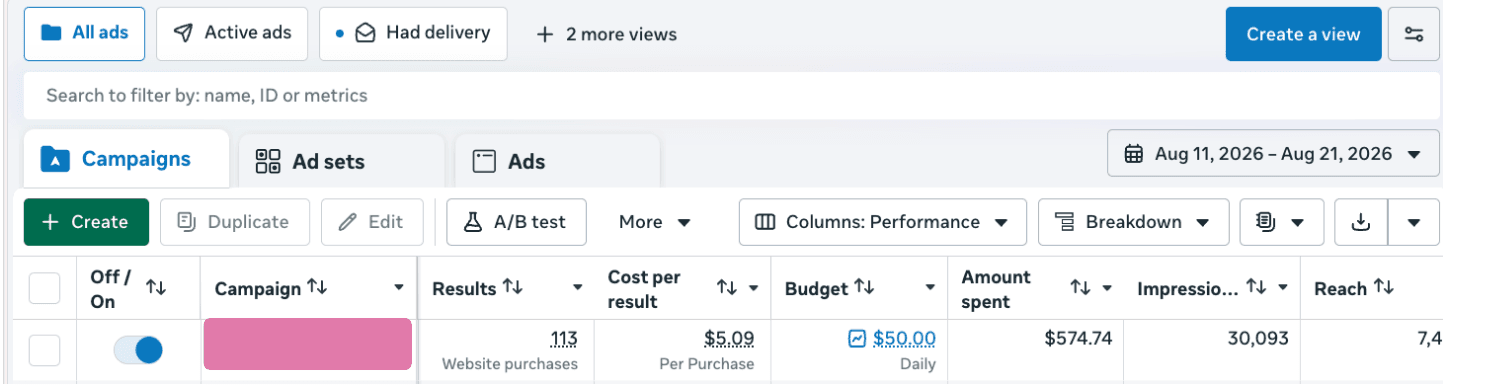Open the date range picker
Image resolution: width=1492 pixels, height=392 pixels.
click(x=1273, y=154)
